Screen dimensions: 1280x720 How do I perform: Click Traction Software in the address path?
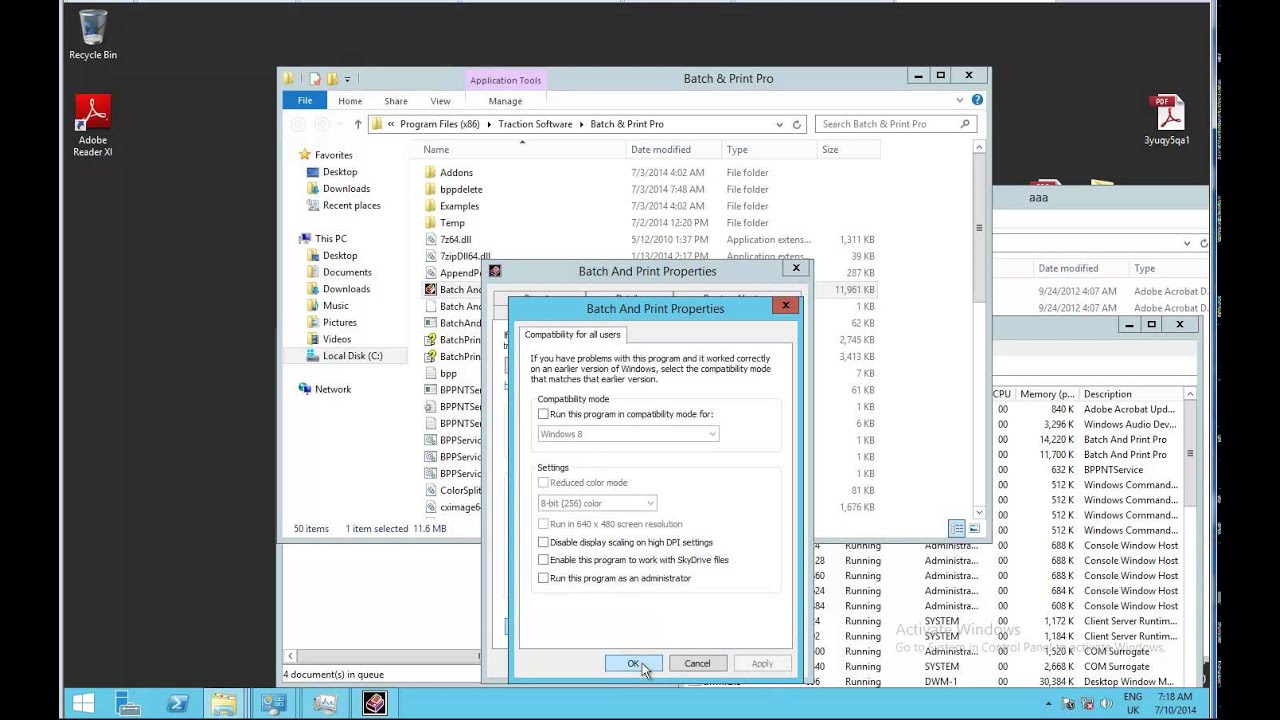pyautogui.click(x=535, y=124)
